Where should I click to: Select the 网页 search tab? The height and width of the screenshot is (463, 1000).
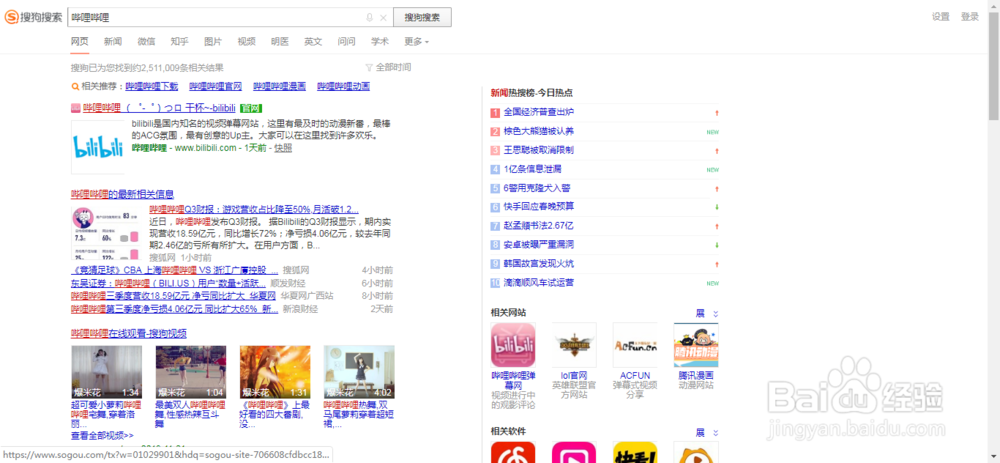pyautogui.click(x=80, y=41)
